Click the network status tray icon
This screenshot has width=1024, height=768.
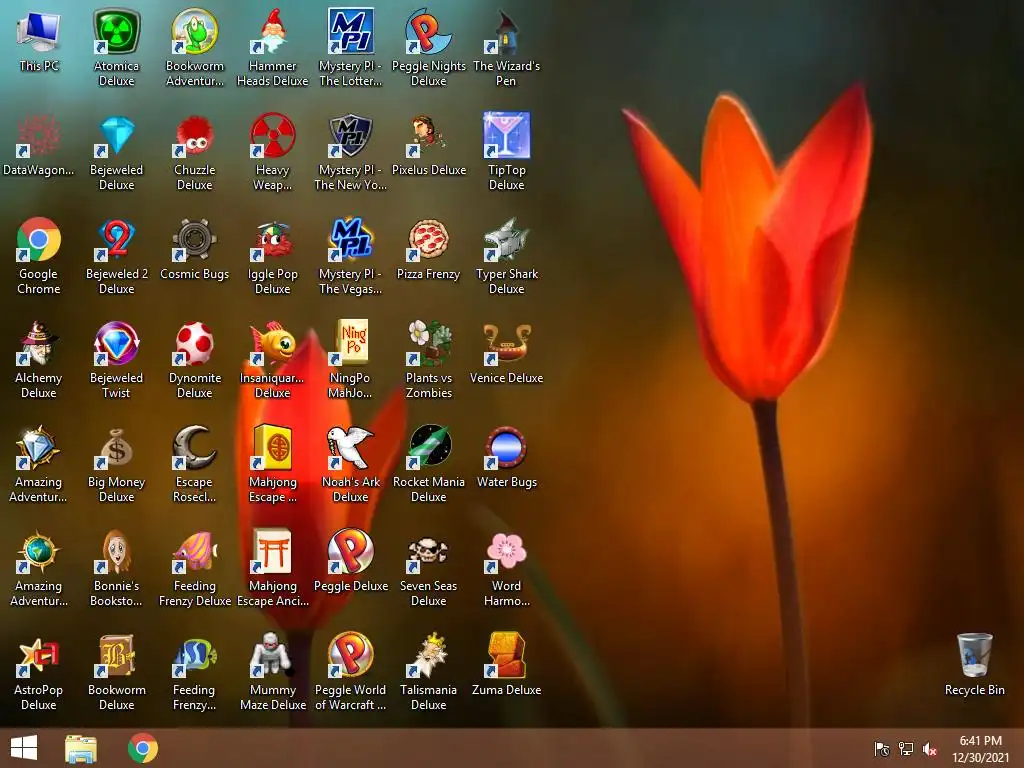click(x=906, y=749)
